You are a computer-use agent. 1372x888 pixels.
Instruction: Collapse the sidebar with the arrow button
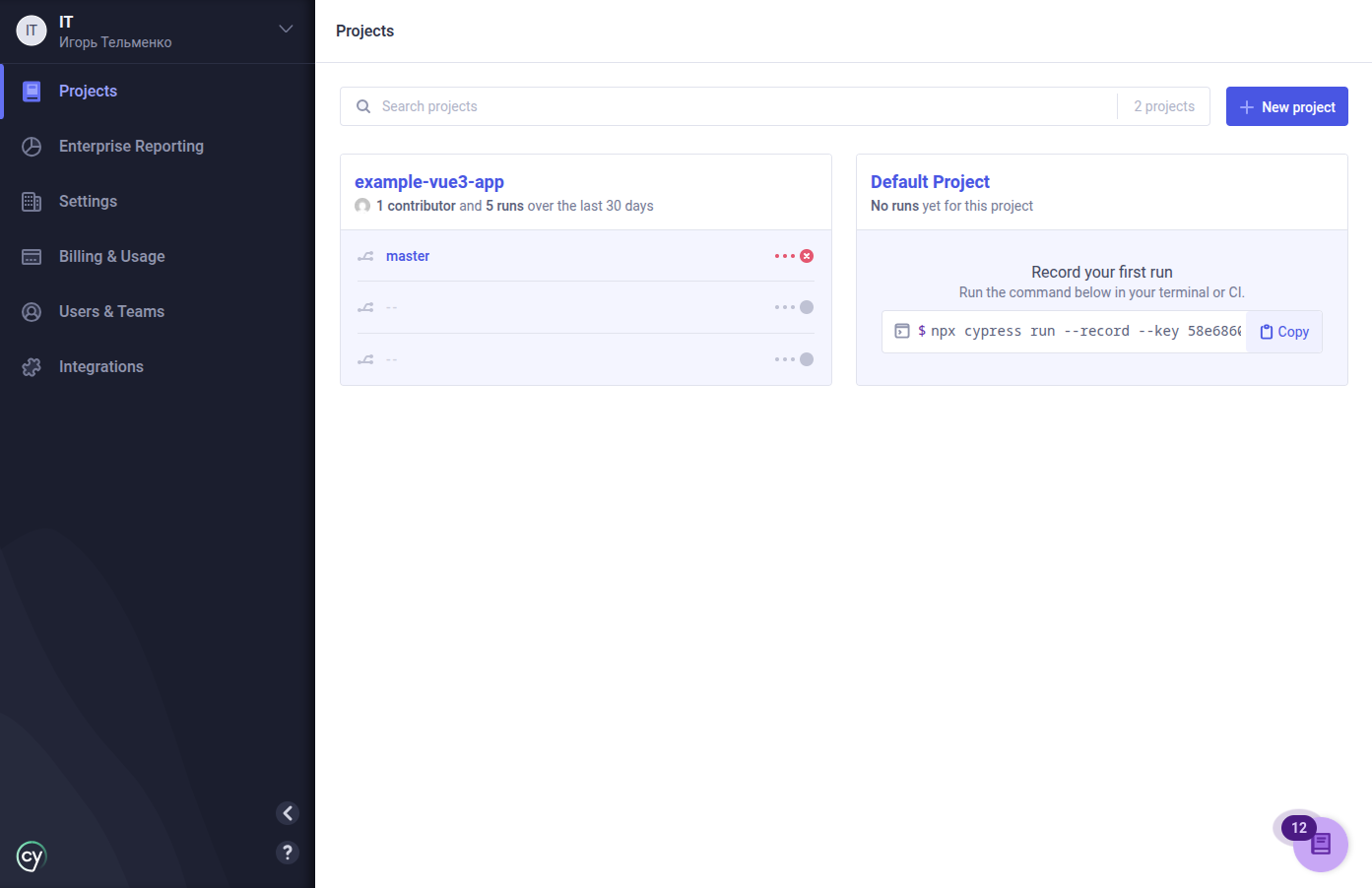coord(288,812)
